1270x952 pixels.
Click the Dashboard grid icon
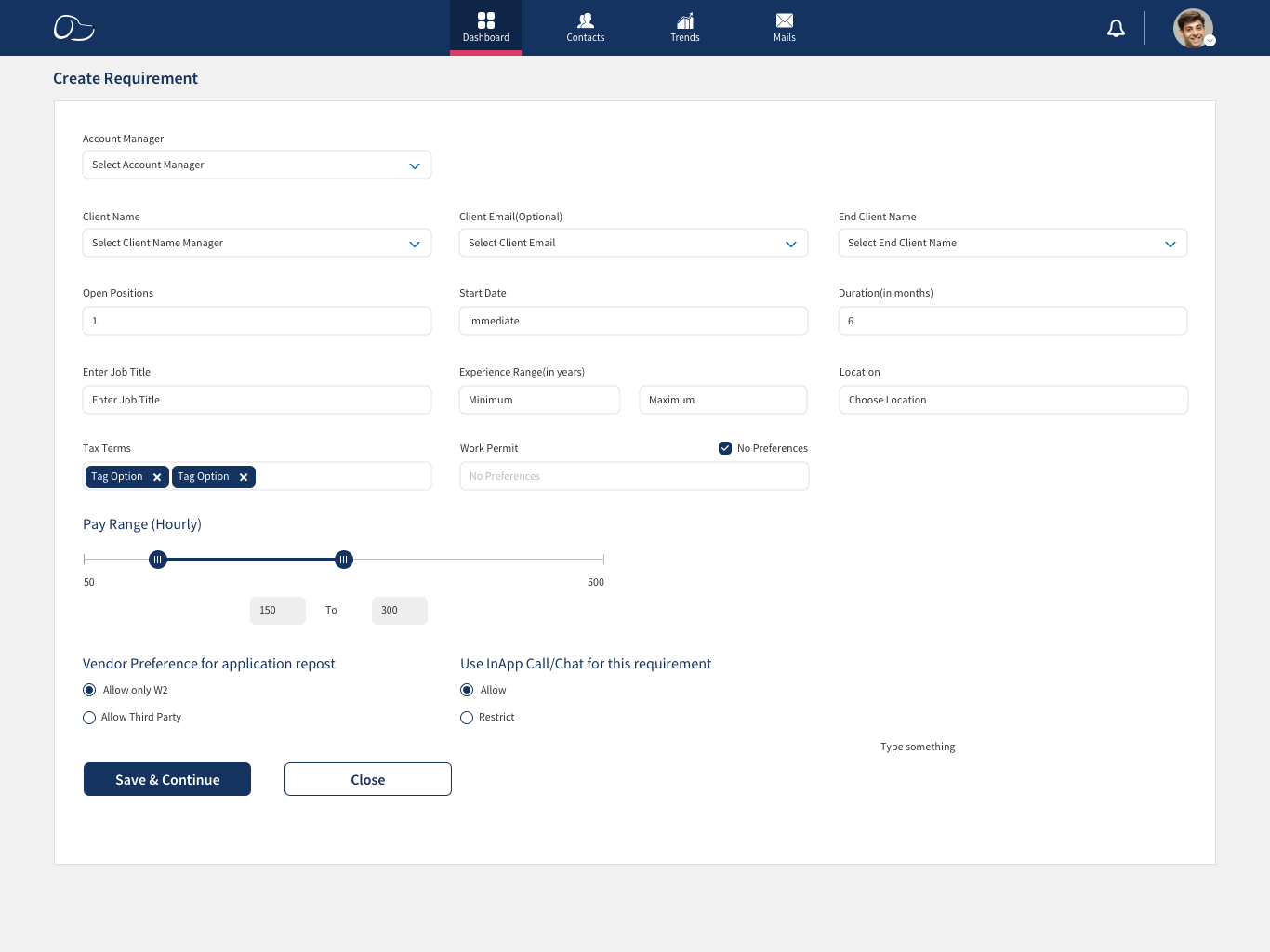click(486, 20)
